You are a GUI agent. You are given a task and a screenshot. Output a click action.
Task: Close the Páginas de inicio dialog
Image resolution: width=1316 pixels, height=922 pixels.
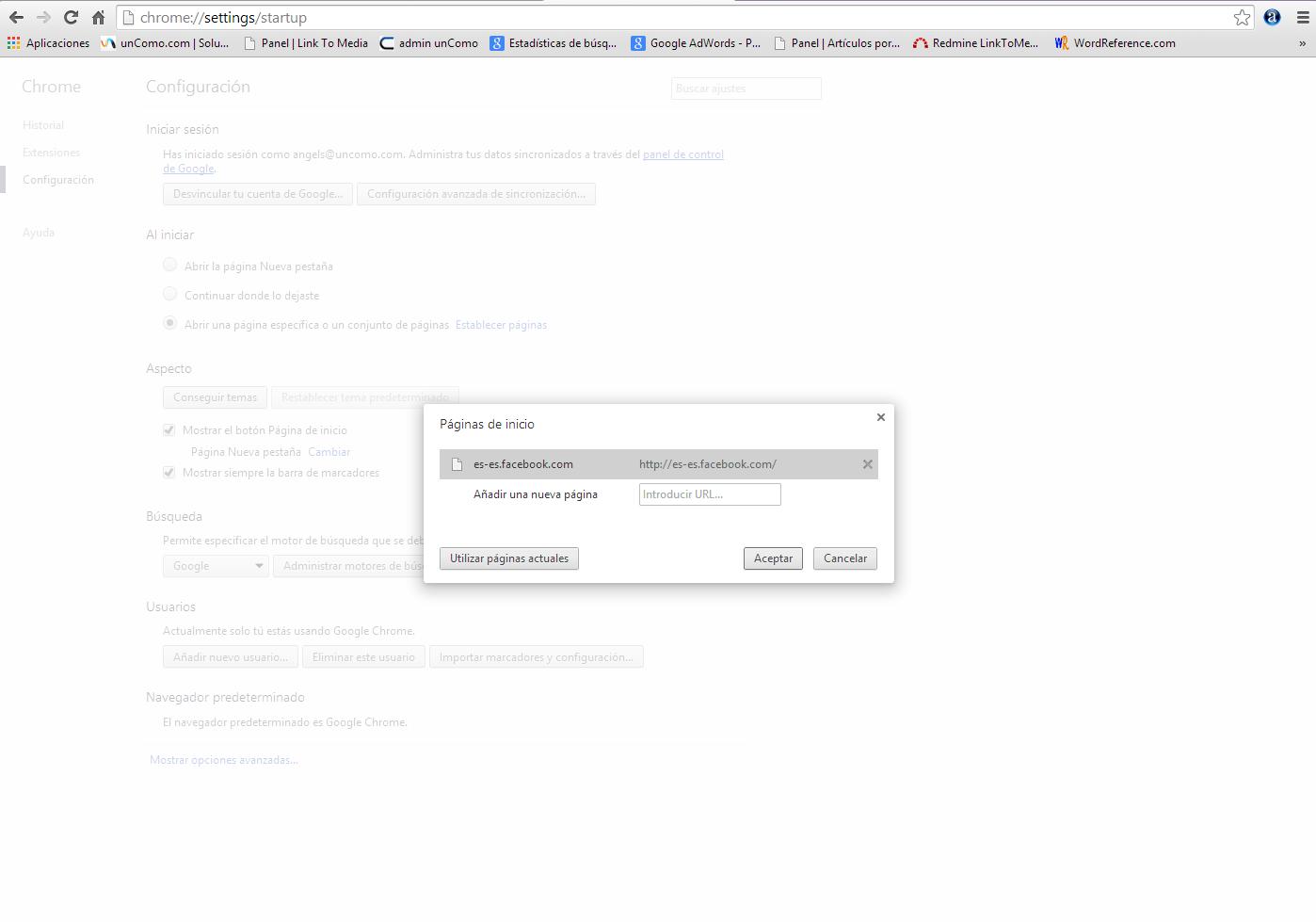point(881,417)
